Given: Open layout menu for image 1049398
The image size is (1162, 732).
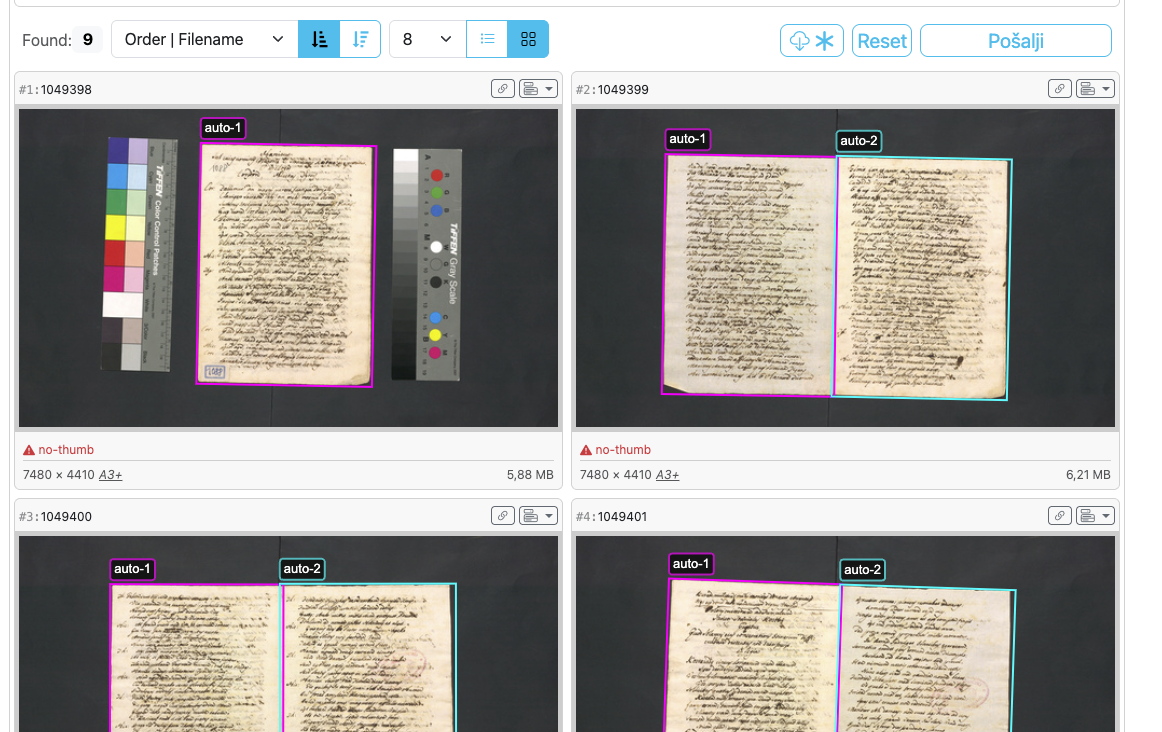Looking at the screenshot, I should [x=538, y=89].
